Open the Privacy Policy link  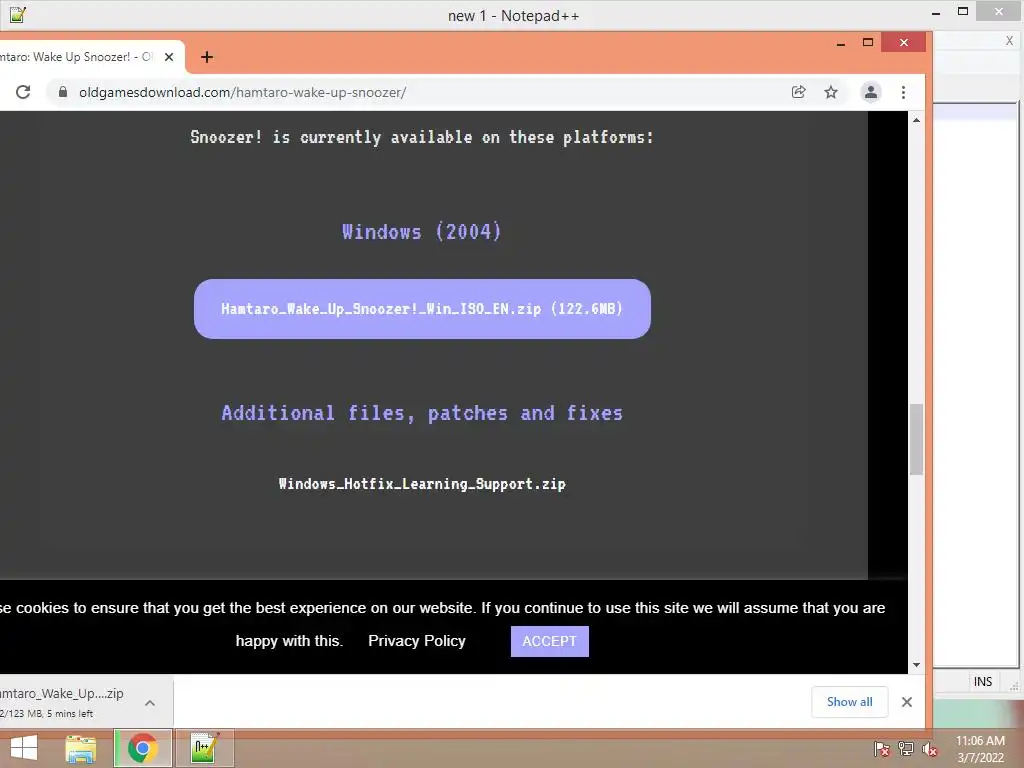[x=417, y=641]
